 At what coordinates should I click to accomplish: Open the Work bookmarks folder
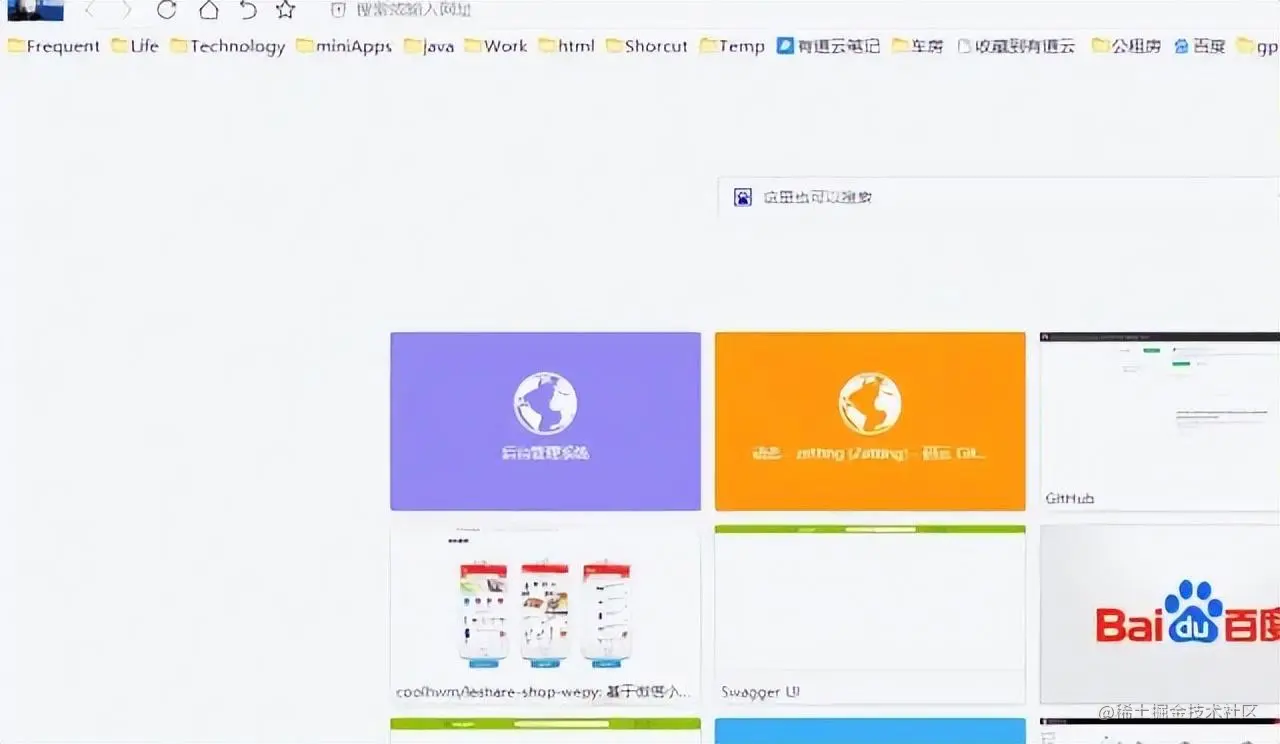click(496, 46)
